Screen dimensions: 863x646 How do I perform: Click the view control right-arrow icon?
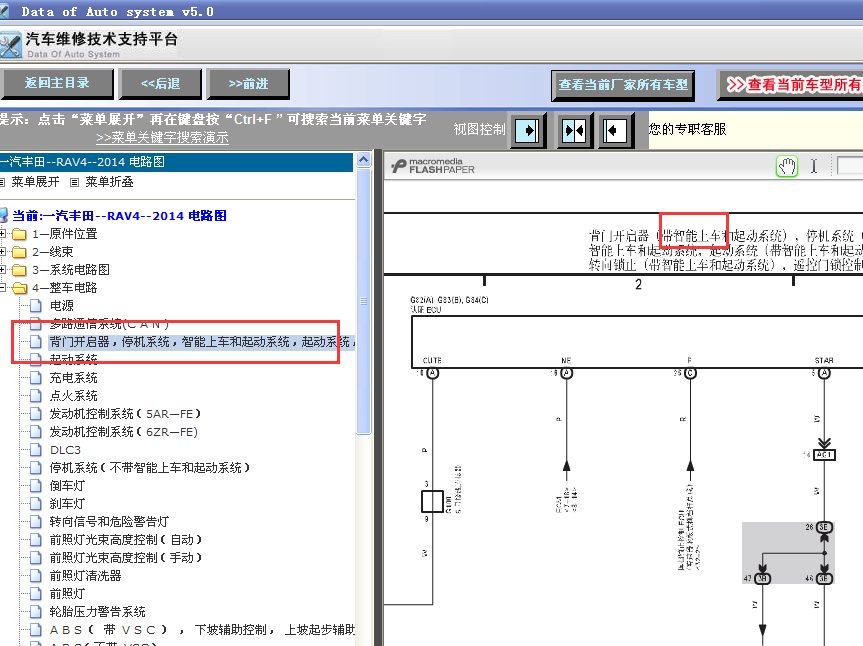[528, 131]
